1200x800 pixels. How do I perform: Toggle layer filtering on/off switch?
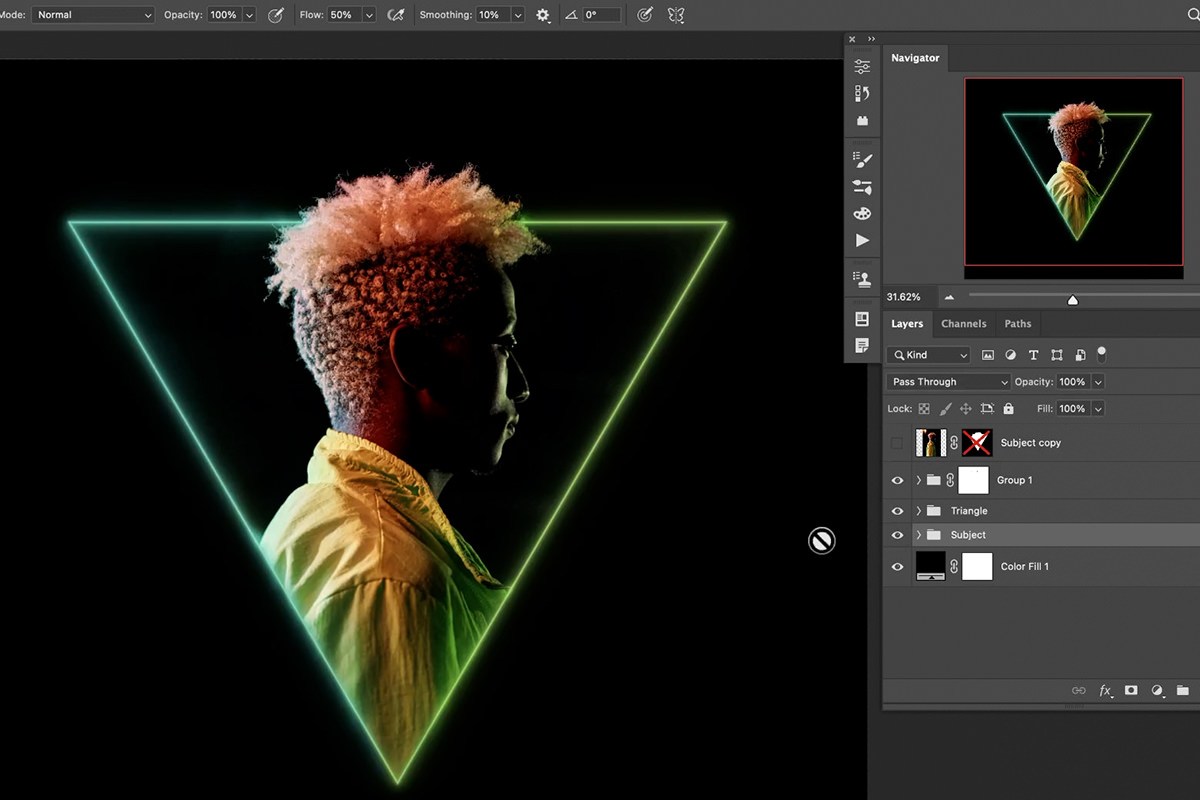(1102, 353)
